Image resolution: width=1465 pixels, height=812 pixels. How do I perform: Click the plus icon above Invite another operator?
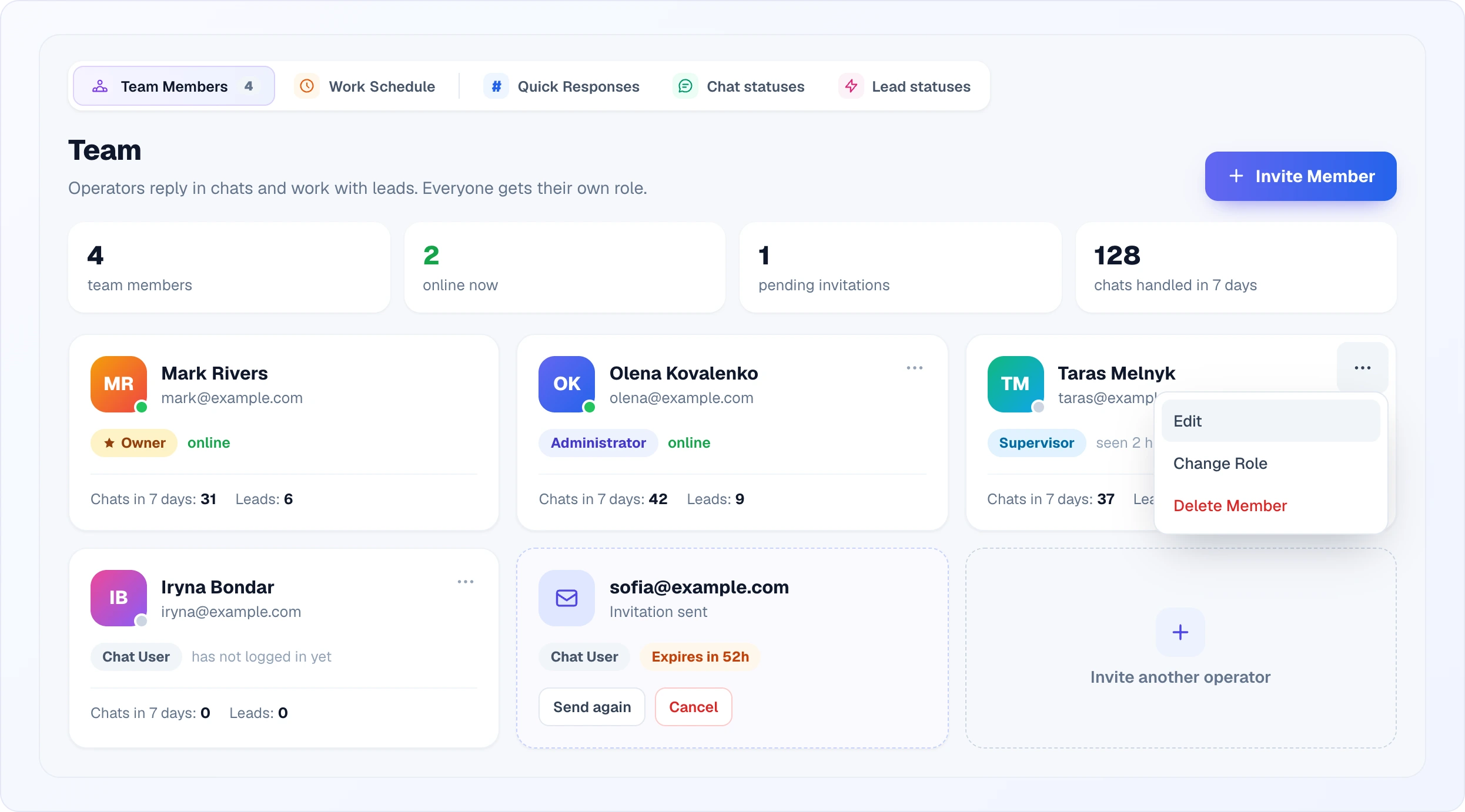pyautogui.click(x=1180, y=632)
